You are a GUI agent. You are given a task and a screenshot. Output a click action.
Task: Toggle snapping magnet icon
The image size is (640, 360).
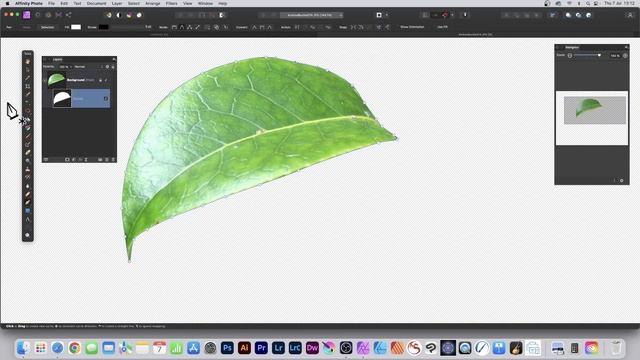pos(445,15)
